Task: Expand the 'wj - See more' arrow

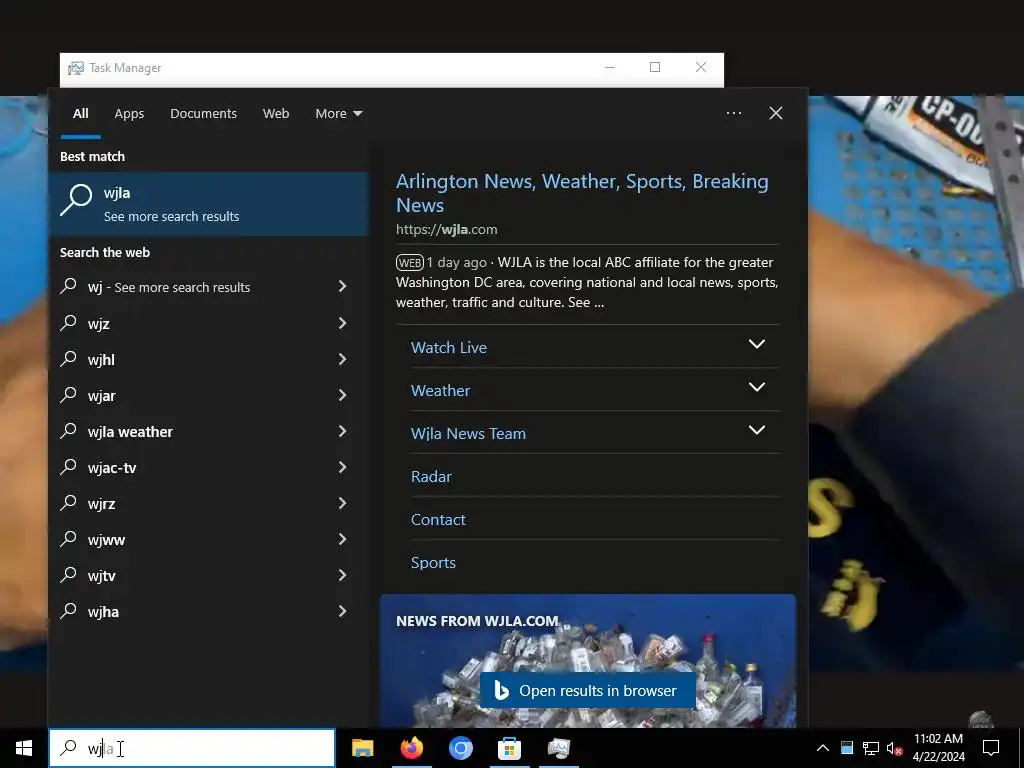Action: tap(342, 286)
